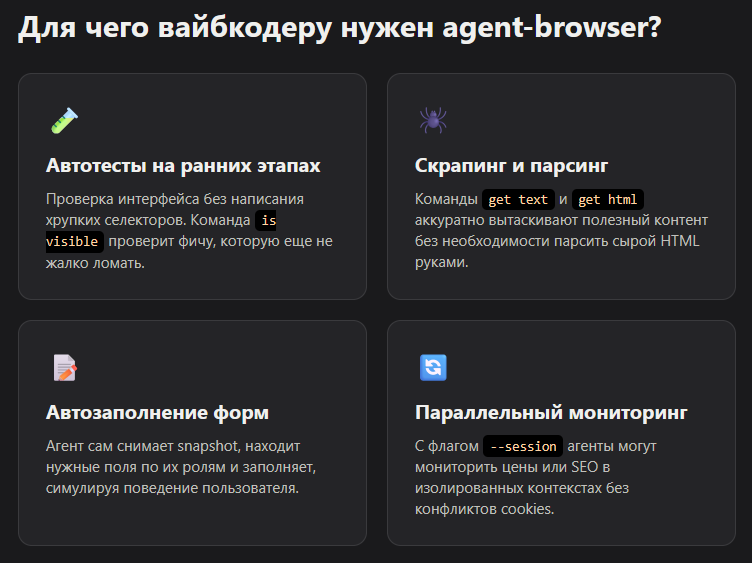This screenshot has height=563, width=752.
Task: Click the page heading about agent-browser
Action: 340,28
